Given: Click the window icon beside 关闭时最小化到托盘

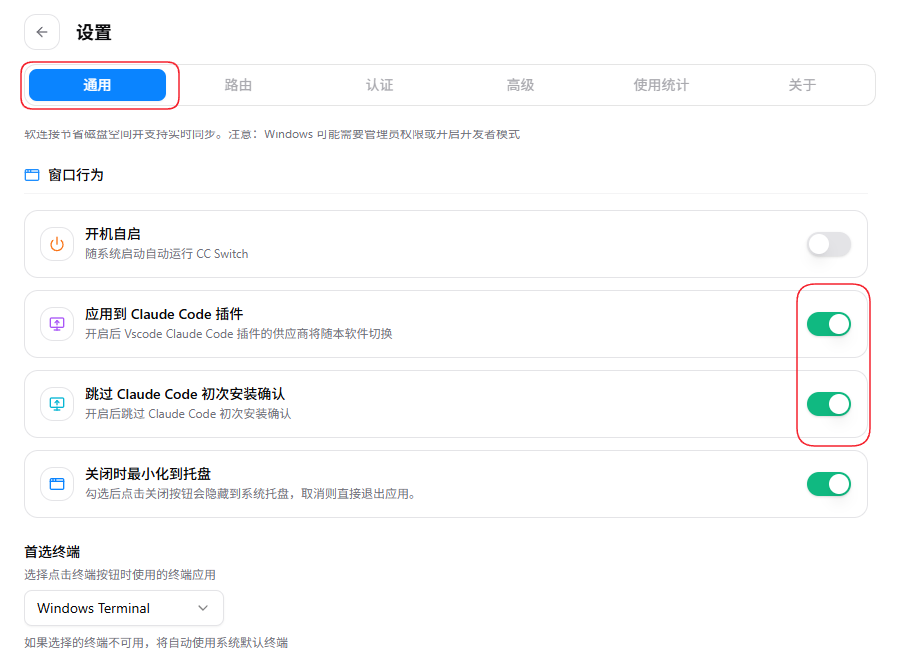Looking at the screenshot, I should [x=57, y=484].
